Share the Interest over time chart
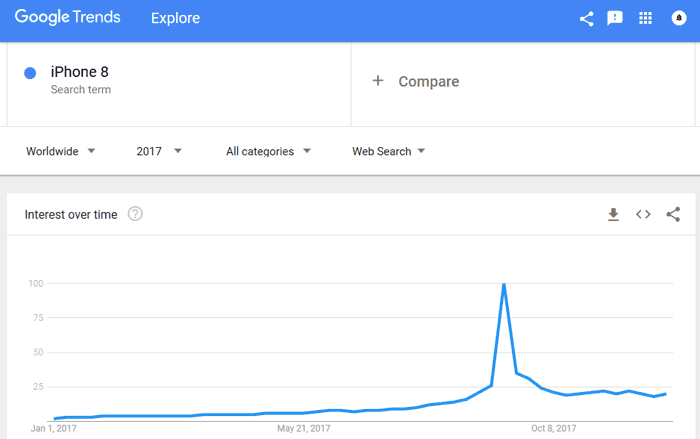The height and width of the screenshot is (439, 700). (x=673, y=214)
